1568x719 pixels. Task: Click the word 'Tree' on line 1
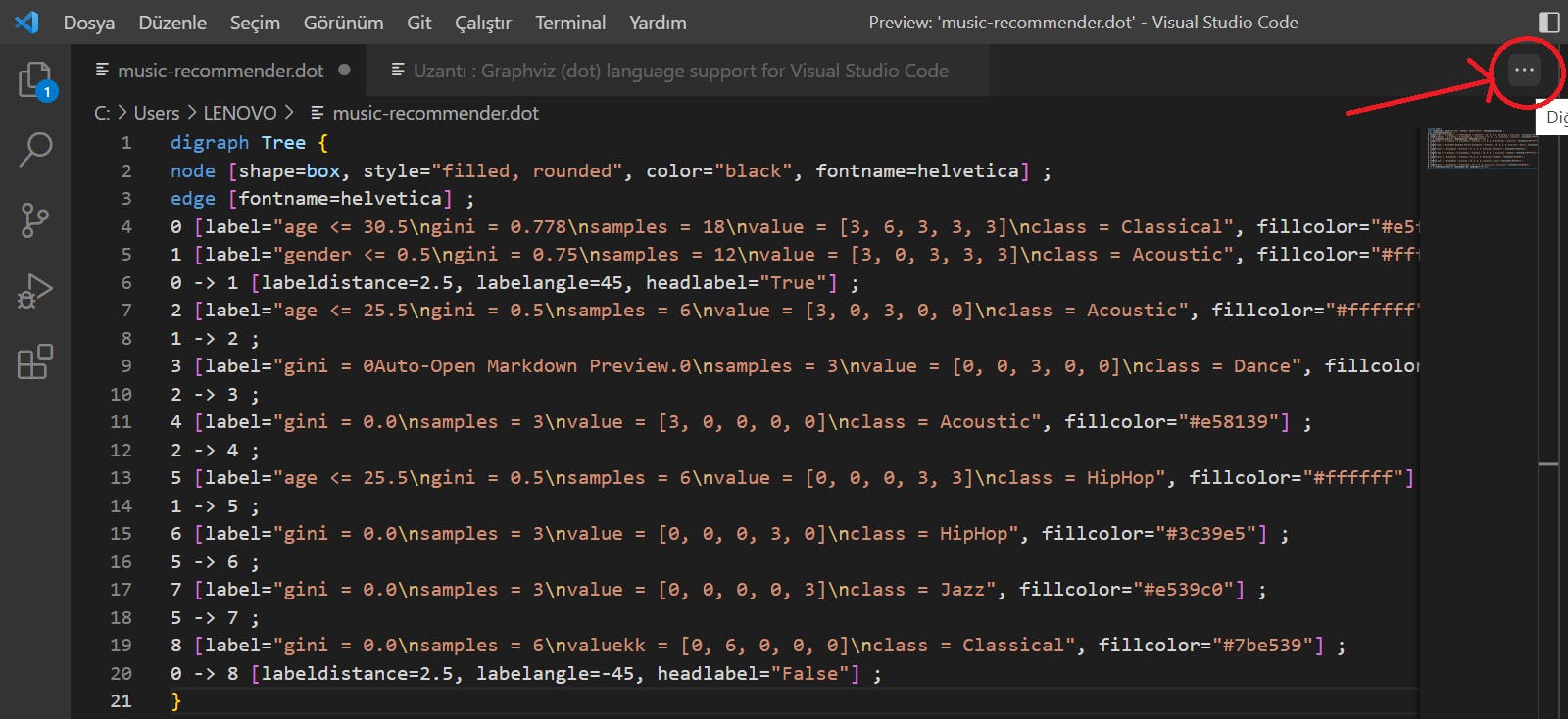point(283,143)
